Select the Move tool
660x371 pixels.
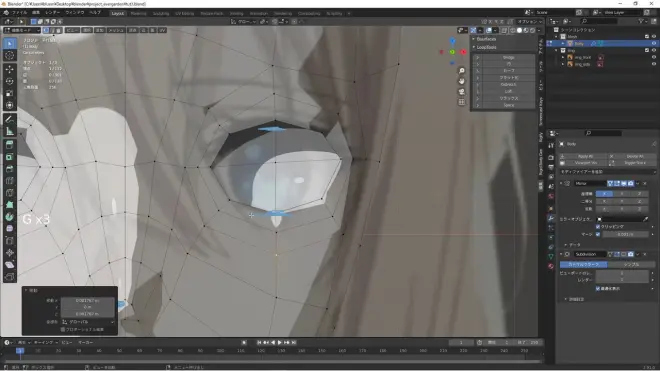(x=10, y=69)
